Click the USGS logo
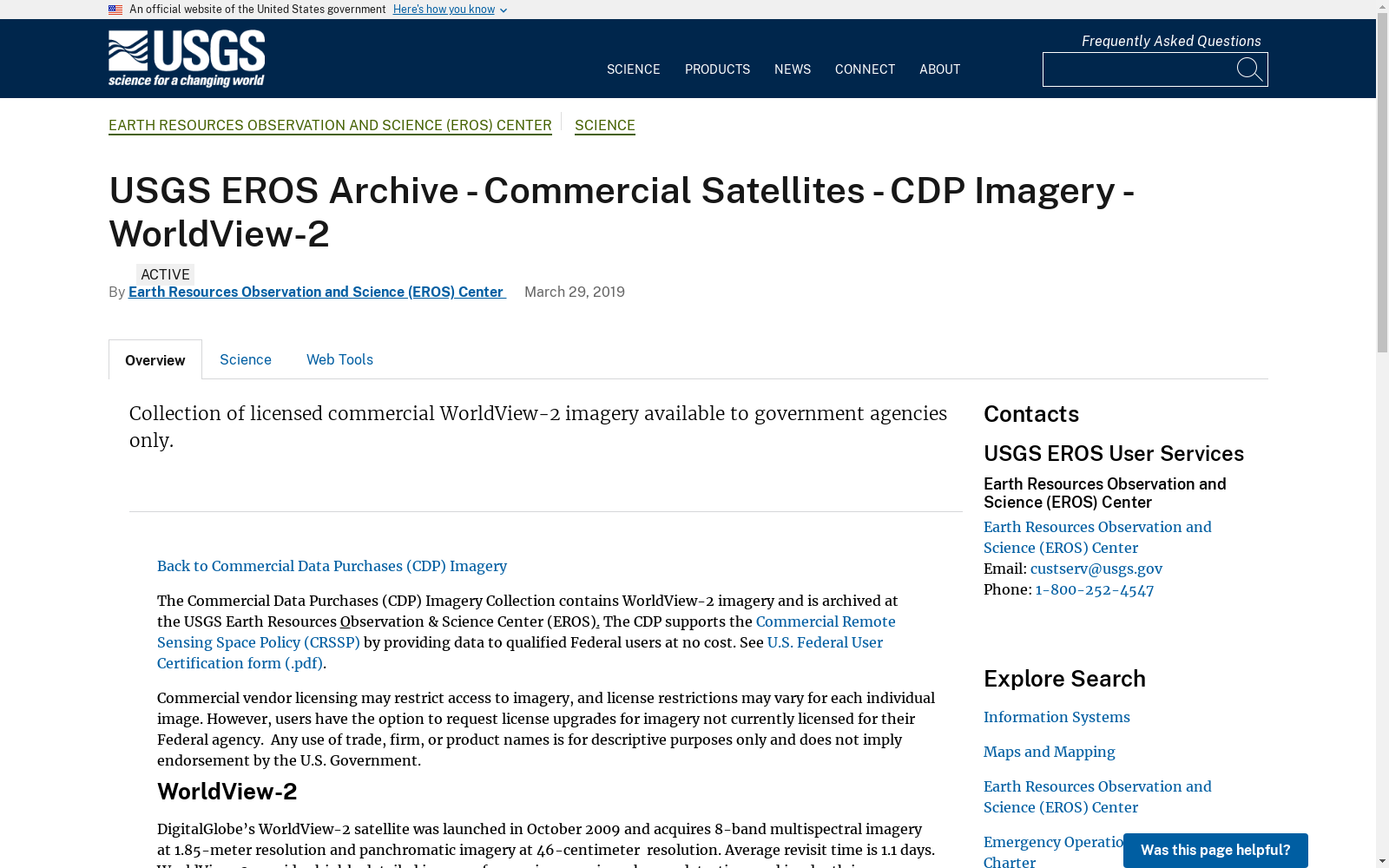Viewport: 1389px width, 868px height. tap(187, 59)
